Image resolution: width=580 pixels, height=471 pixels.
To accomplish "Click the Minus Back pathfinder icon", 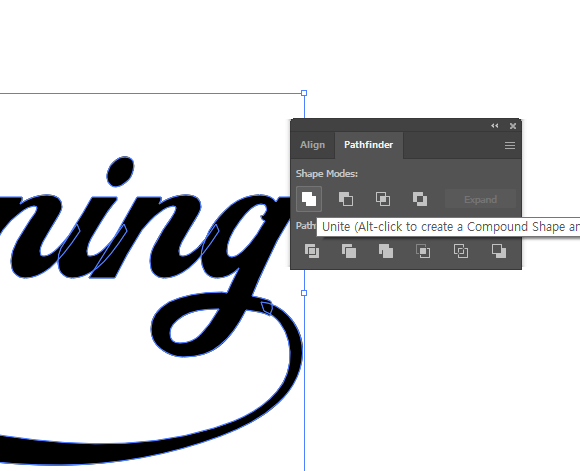I will point(499,251).
